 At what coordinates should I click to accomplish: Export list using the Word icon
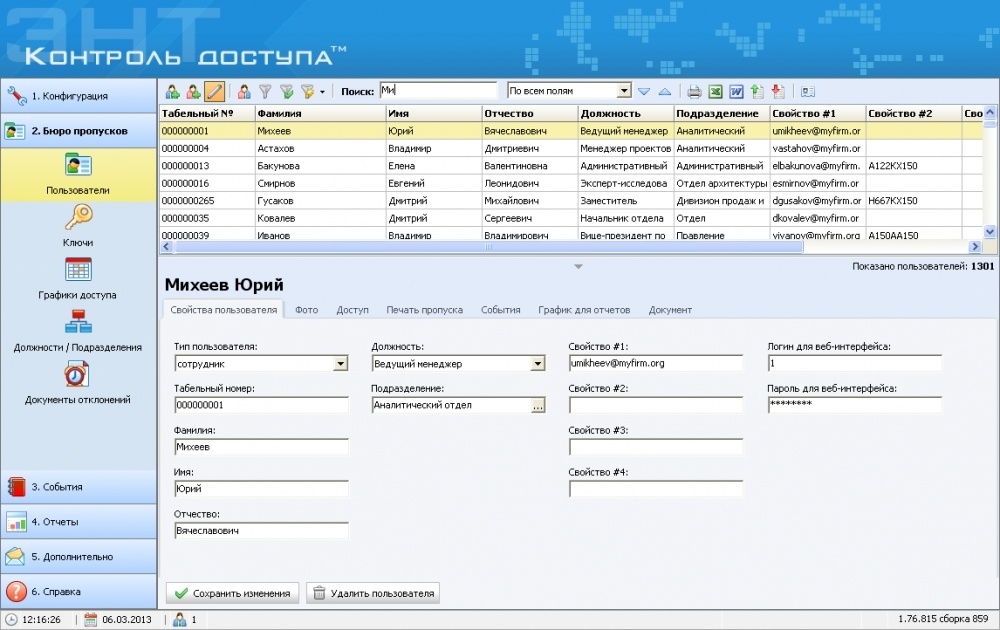point(736,92)
